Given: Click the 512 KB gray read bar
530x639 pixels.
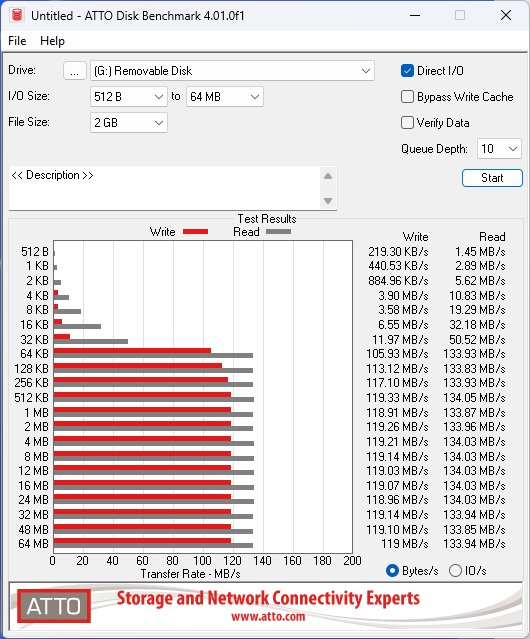Looking at the screenshot, I should 154,399.
